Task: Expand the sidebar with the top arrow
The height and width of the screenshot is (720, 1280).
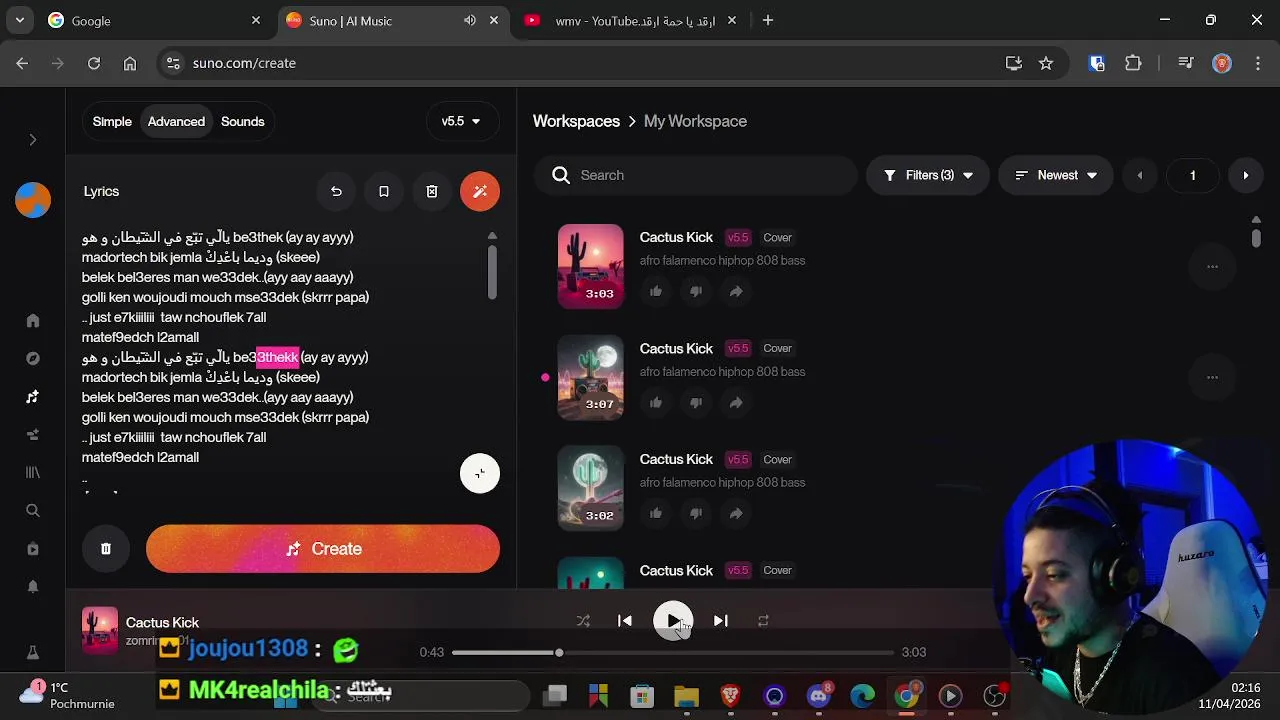Action: coord(33,140)
